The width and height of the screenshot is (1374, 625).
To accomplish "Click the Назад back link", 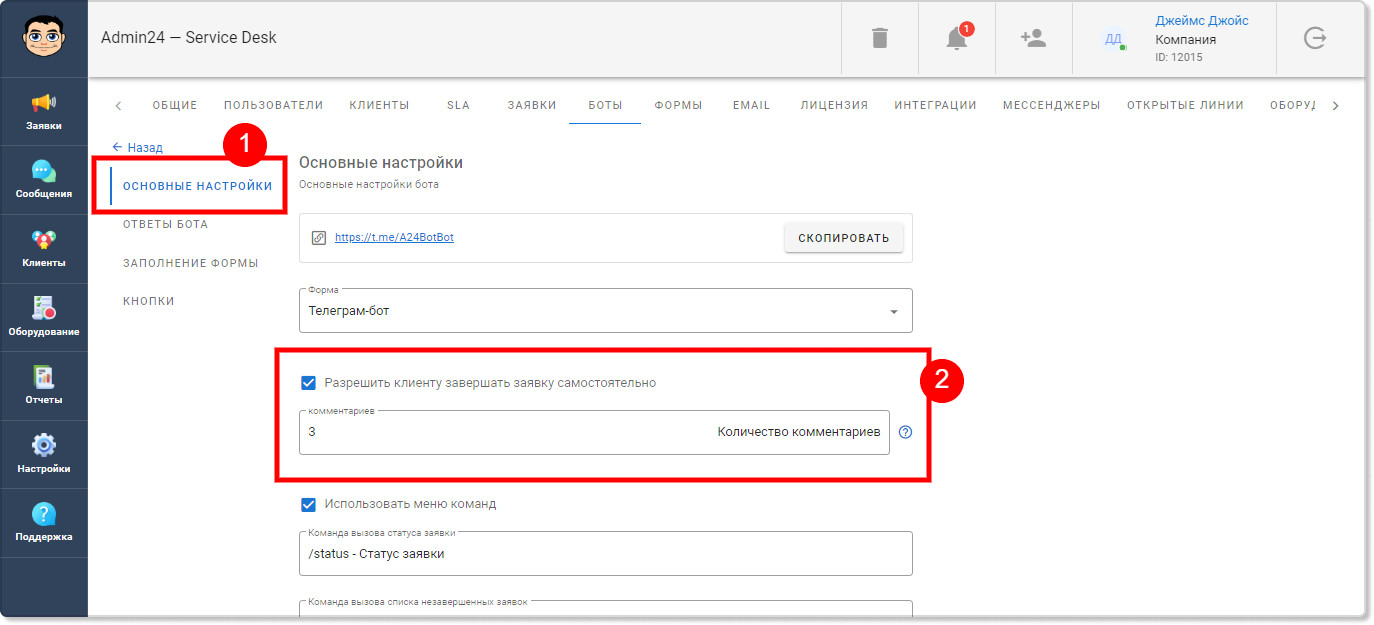I will 138,147.
